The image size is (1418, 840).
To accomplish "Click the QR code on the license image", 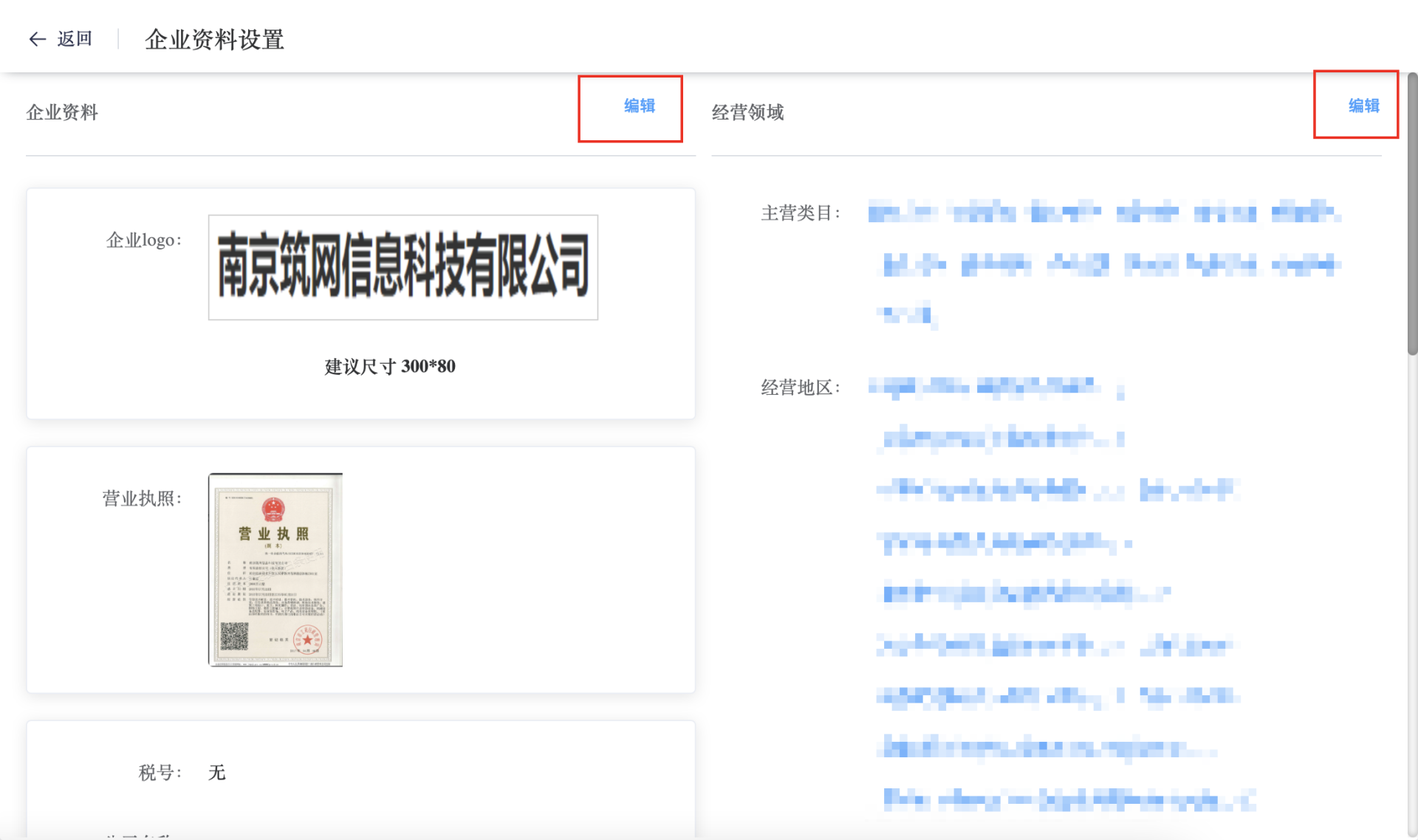I will [234, 636].
